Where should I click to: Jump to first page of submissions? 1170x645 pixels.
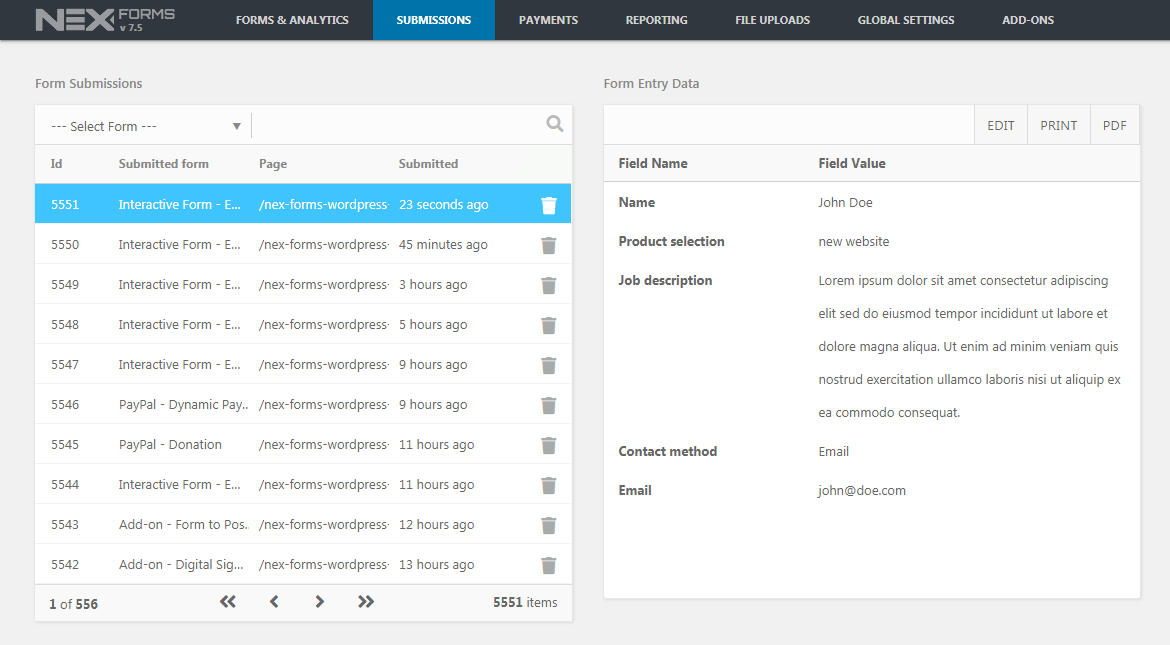click(228, 602)
